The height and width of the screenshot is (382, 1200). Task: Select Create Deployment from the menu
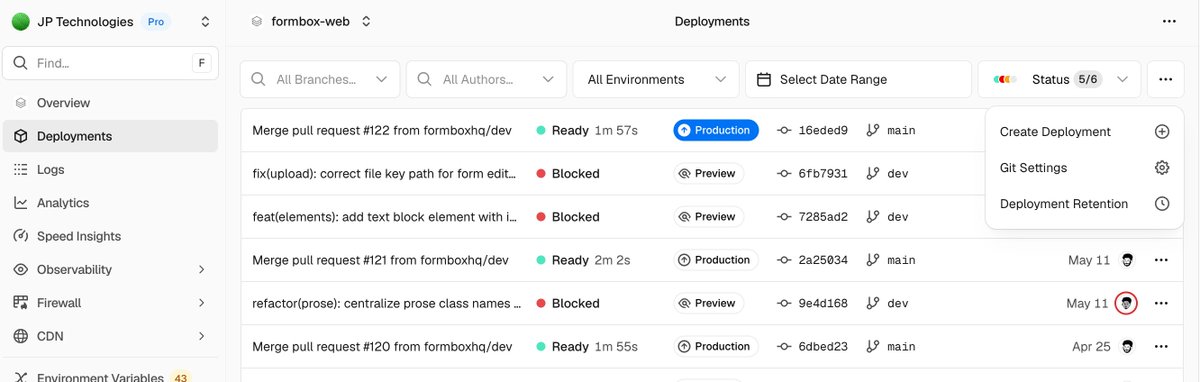(1085, 131)
